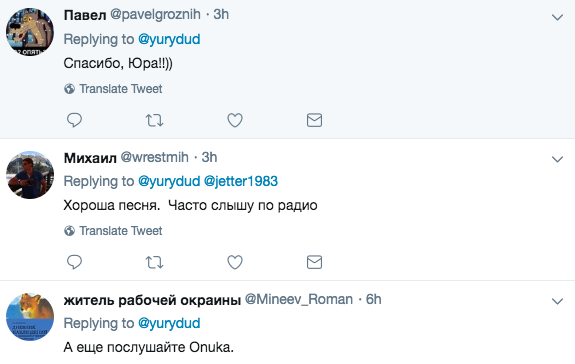Retweet Михаил's "Хороша песня" tweet

pyautogui.click(x=154, y=262)
